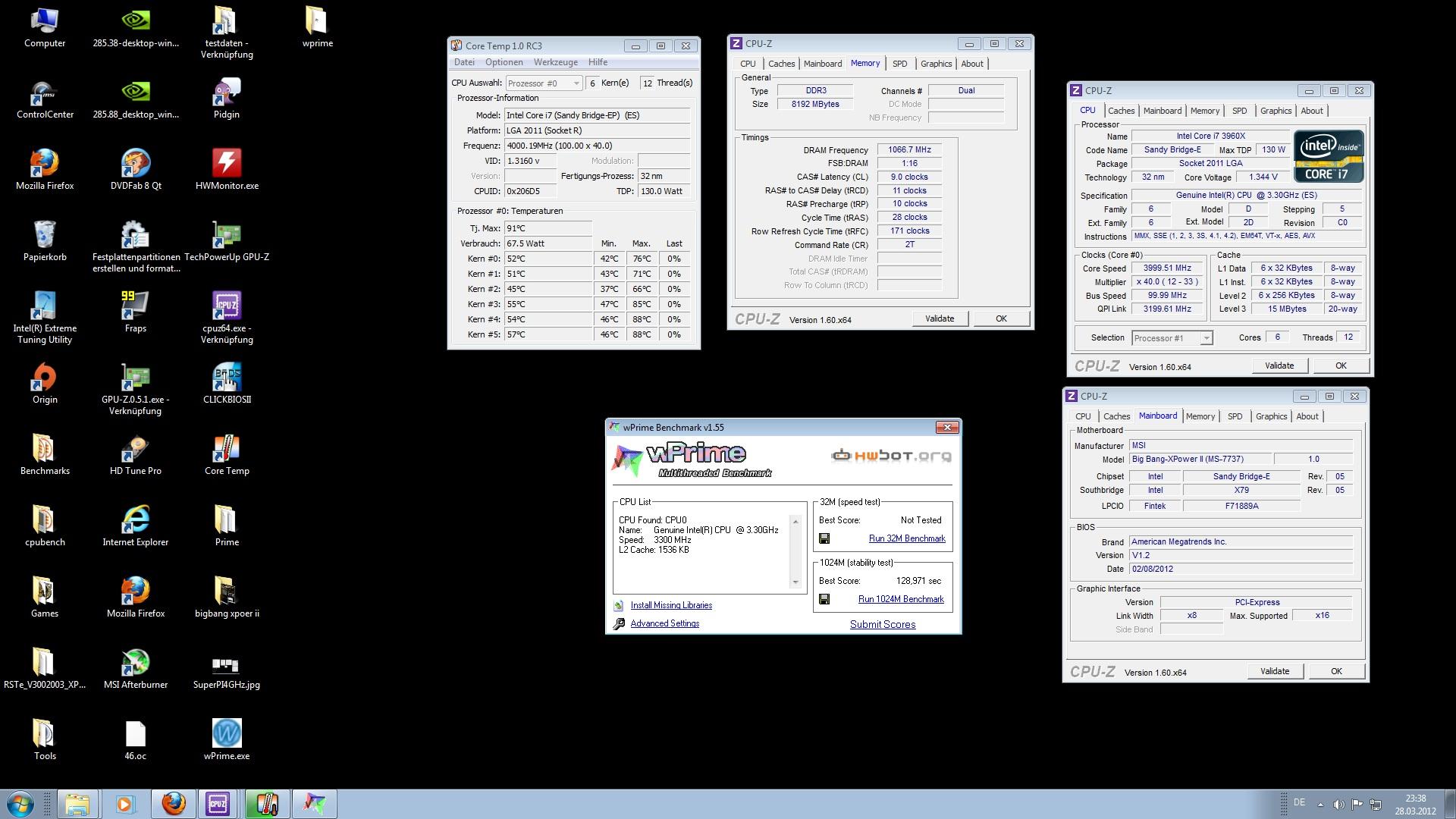The image size is (1456, 819).
Task: Open the MSI ControlCenter desktop icon
Action: point(45,99)
